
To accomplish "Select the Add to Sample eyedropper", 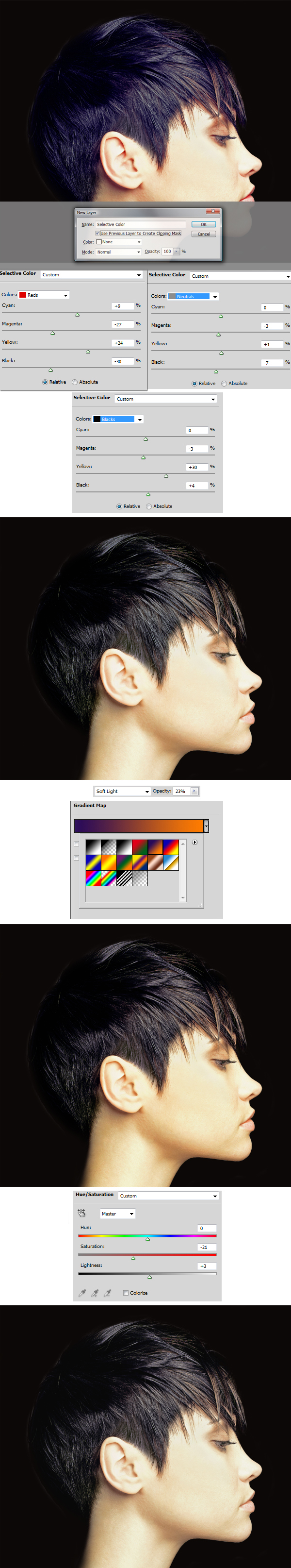I will (x=95, y=1293).
